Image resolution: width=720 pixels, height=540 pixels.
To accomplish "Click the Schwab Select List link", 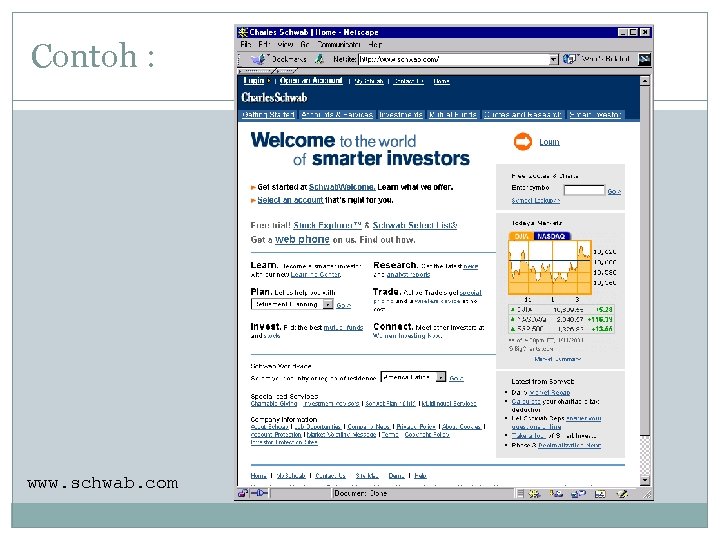I will click(x=415, y=225).
